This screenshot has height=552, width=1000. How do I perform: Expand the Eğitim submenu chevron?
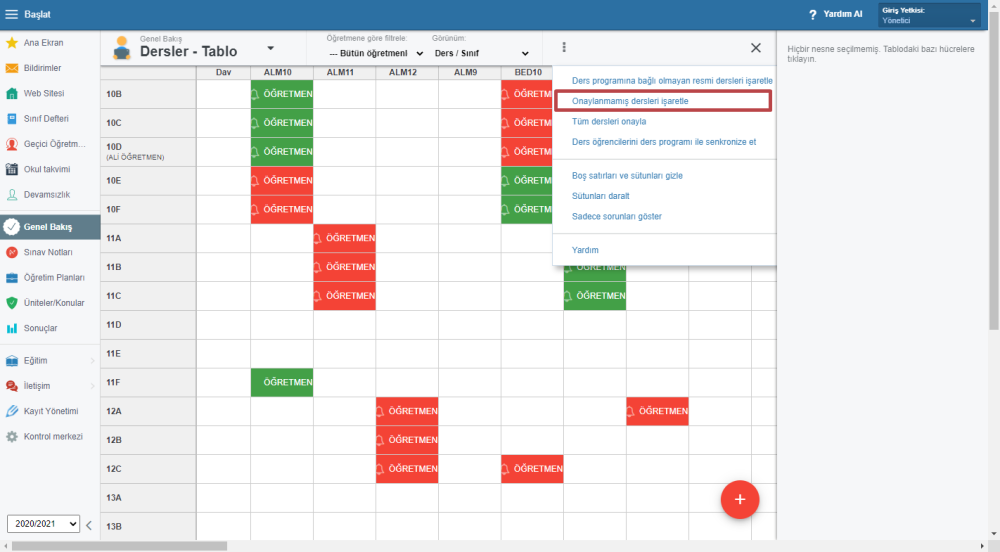click(92, 361)
